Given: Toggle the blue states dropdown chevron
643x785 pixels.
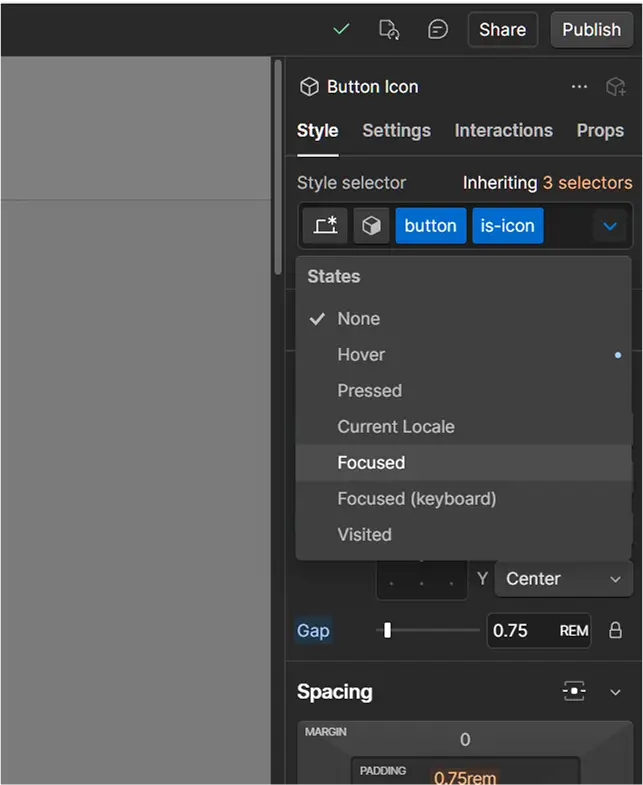Looking at the screenshot, I should (609, 226).
